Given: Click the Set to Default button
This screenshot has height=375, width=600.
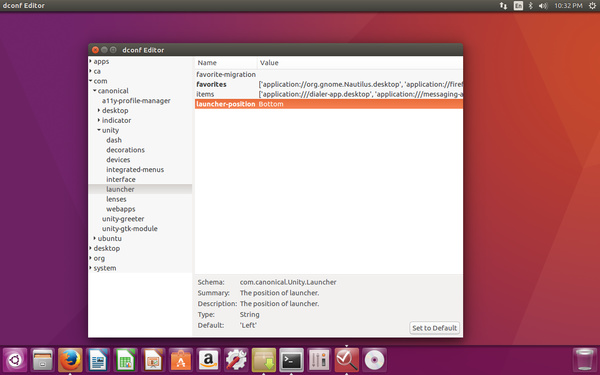Looking at the screenshot, I should click(434, 328).
